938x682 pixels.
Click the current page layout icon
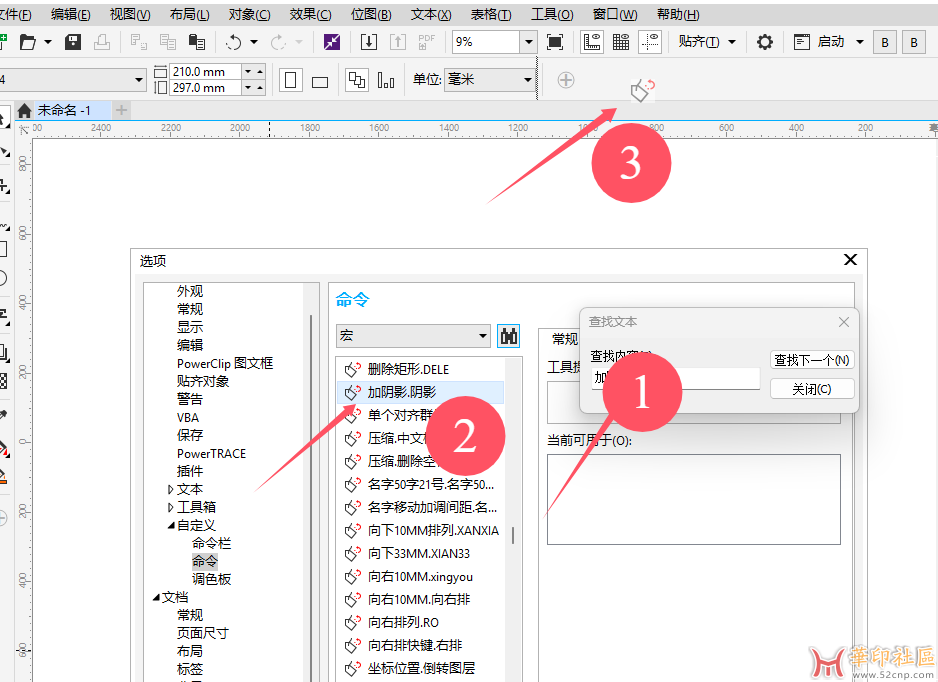tap(386, 80)
